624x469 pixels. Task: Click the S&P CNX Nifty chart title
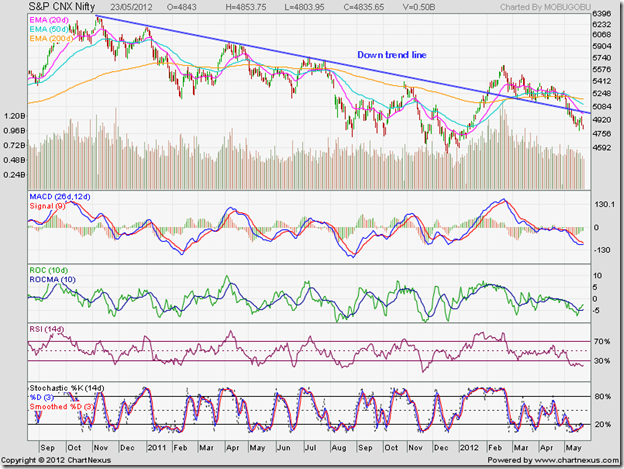tap(62, 7)
